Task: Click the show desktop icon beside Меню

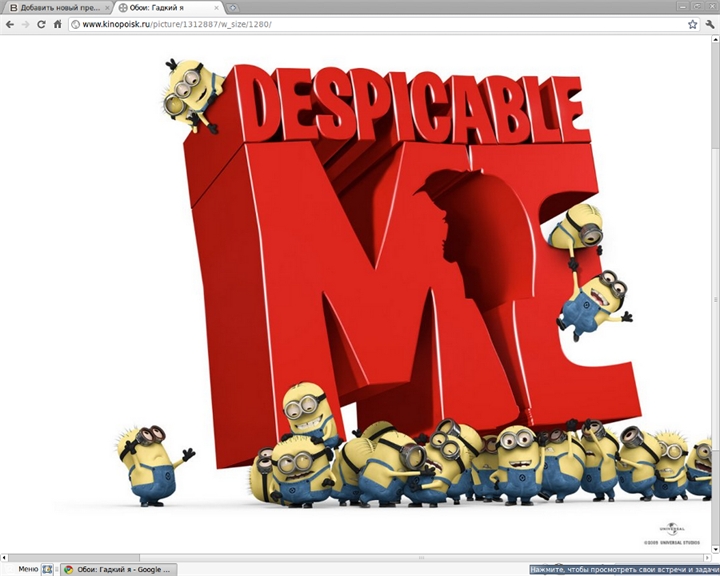Action: pyautogui.click(x=47, y=570)
